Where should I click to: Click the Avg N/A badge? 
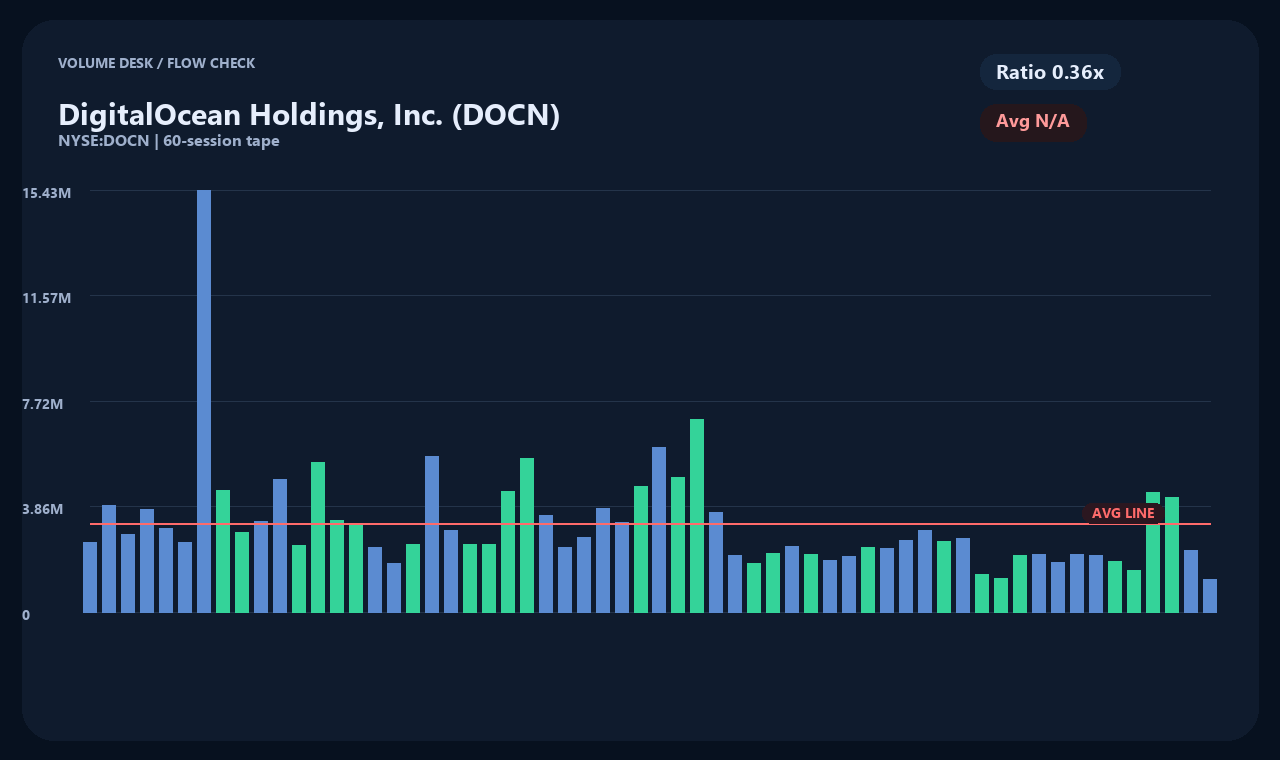(1033, 122)
